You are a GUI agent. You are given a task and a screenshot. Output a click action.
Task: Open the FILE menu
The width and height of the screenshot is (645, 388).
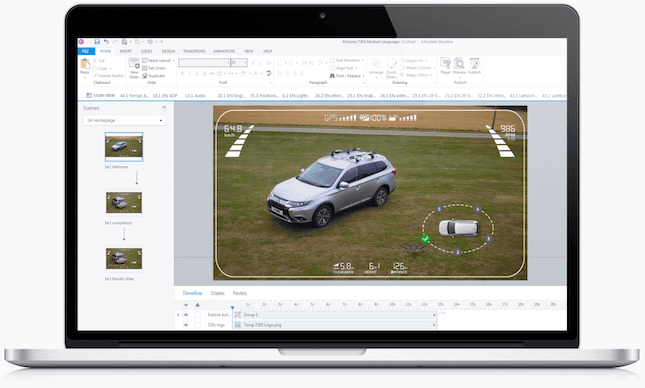pos(86,51)
